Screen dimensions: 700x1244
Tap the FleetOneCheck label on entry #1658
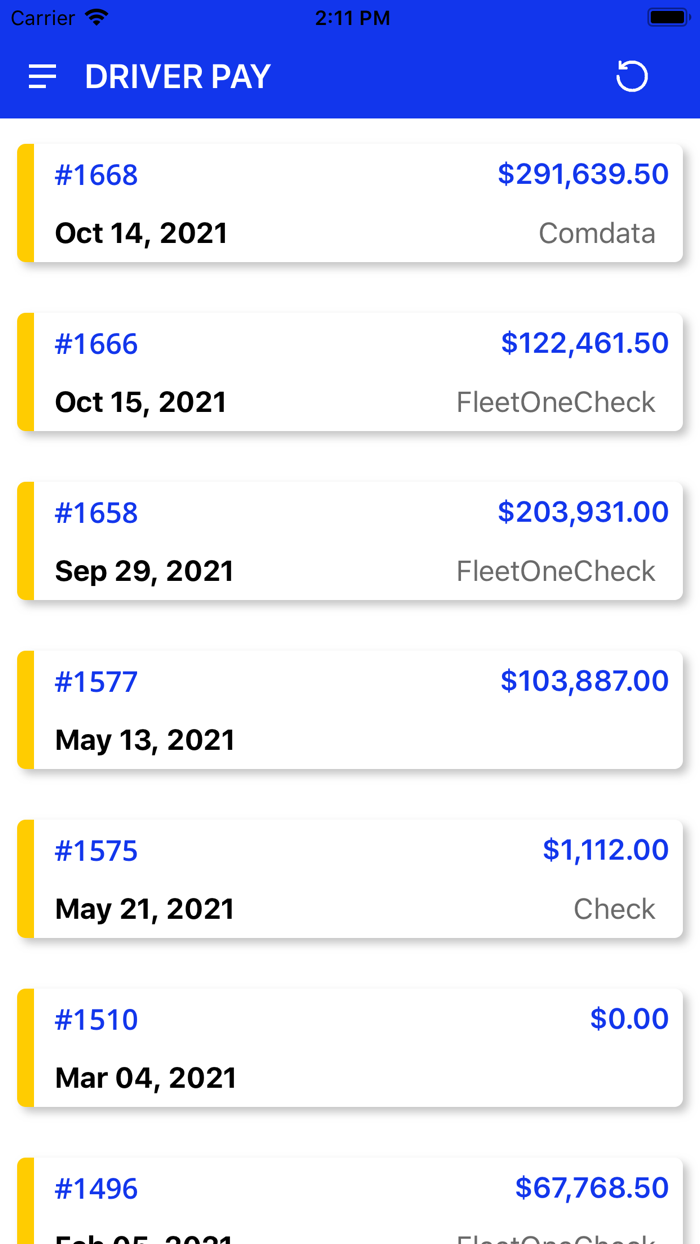click(556, 571)
